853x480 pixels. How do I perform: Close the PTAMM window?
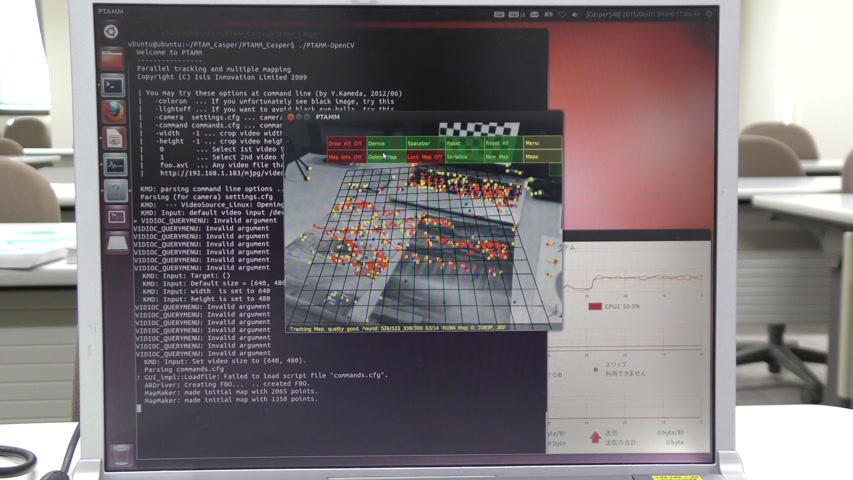pyautogui.click(x=290, y=117)
